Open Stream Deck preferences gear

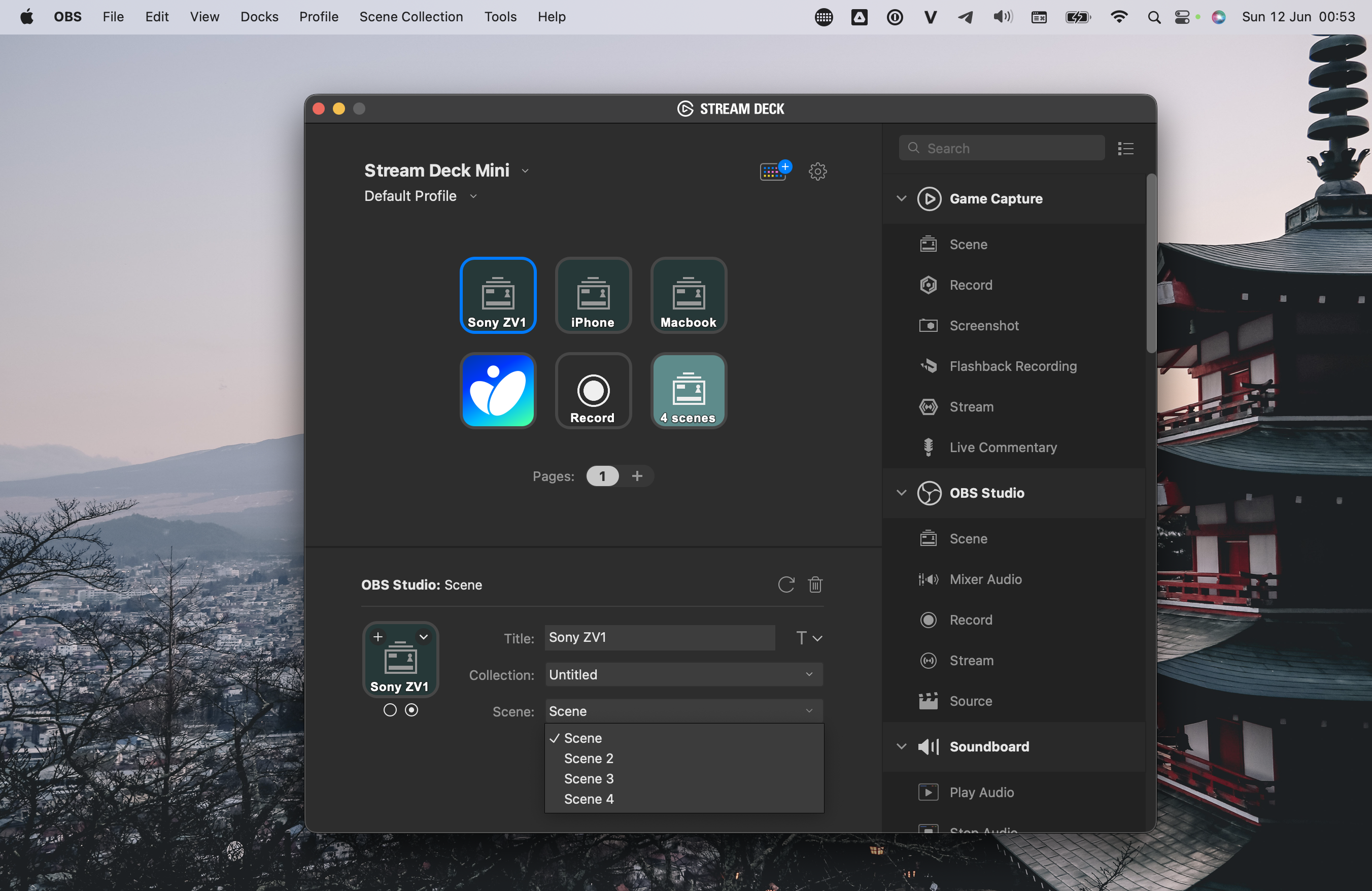click(x=817, y=171)
